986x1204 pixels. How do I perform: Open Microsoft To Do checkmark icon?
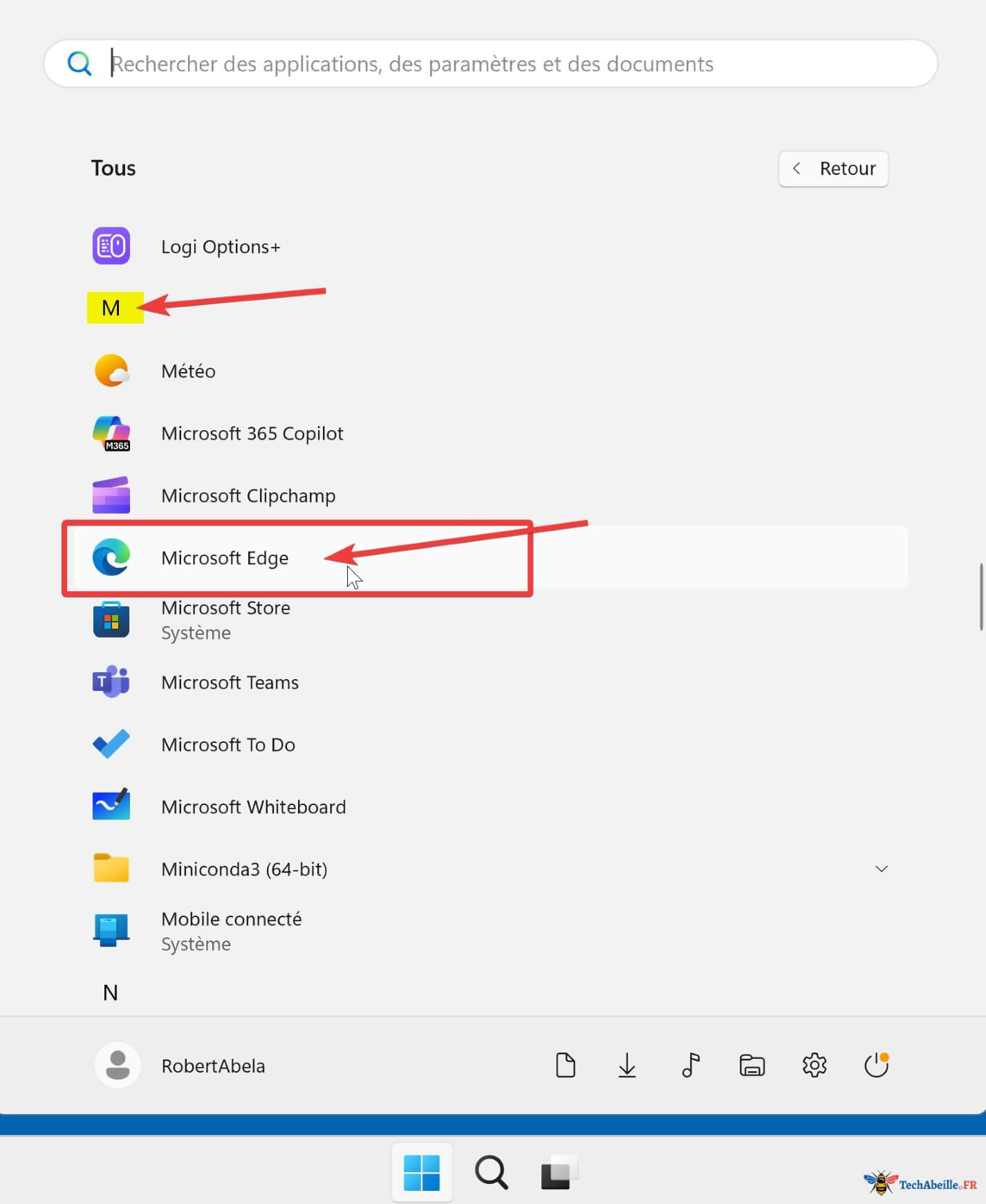click(111, 744)
